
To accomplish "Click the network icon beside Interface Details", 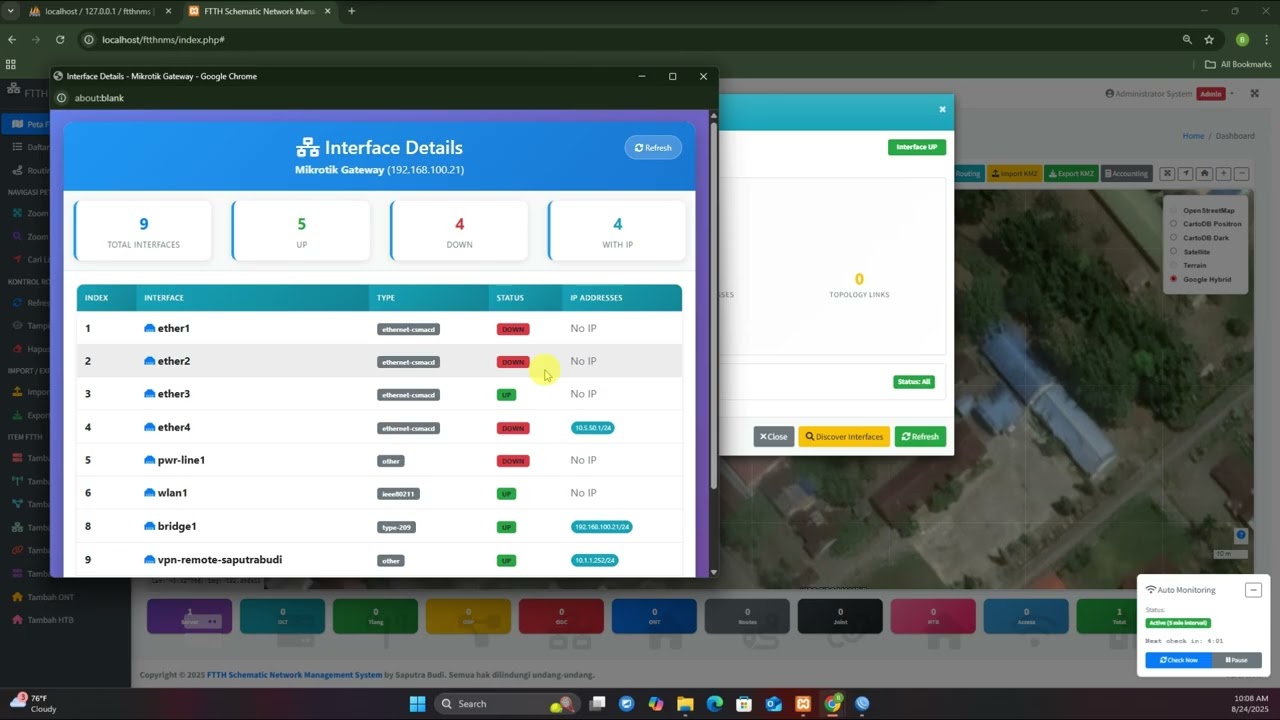I will [x=307, y=148].
